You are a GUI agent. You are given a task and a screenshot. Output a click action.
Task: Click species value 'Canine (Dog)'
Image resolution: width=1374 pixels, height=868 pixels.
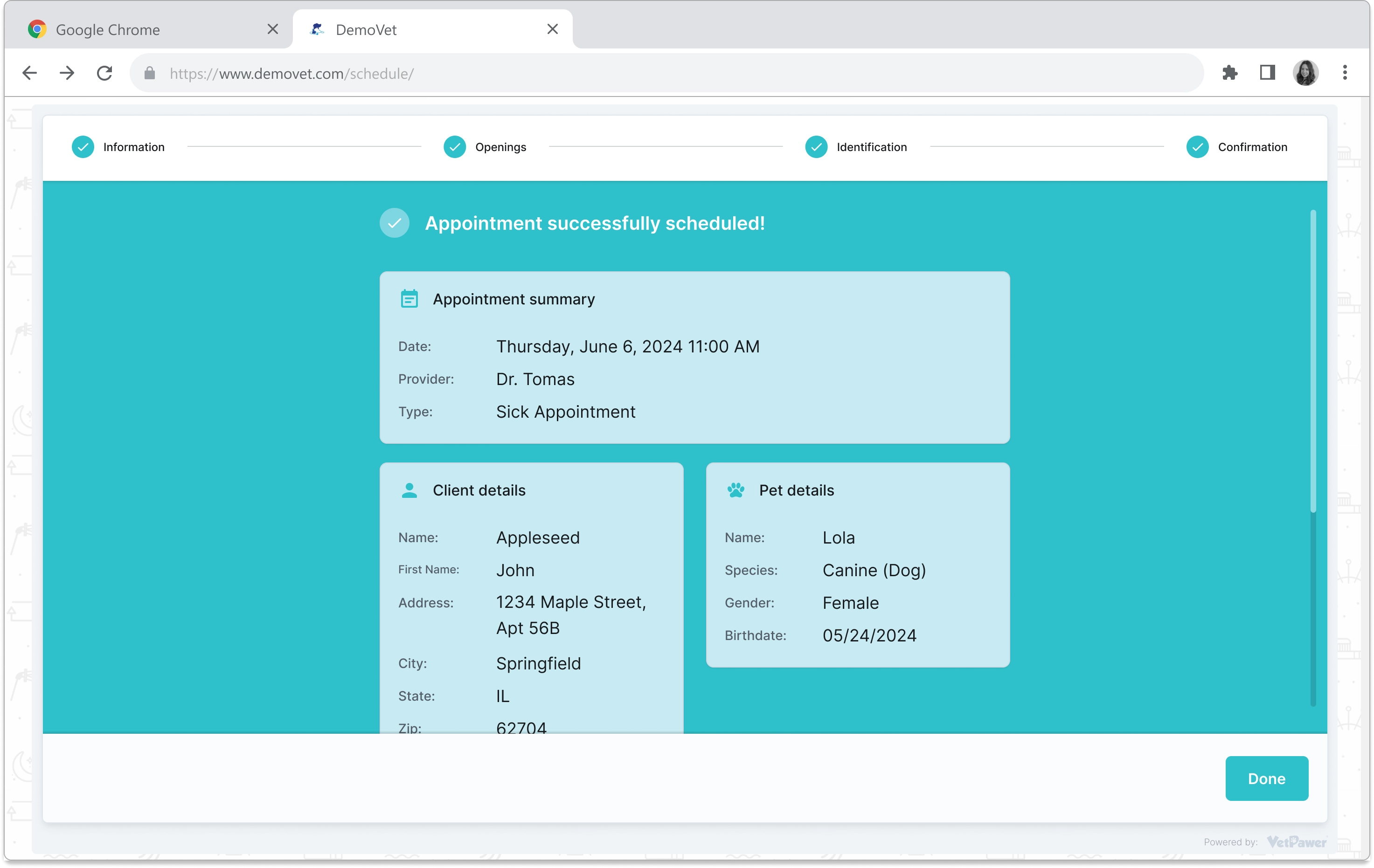874,570
